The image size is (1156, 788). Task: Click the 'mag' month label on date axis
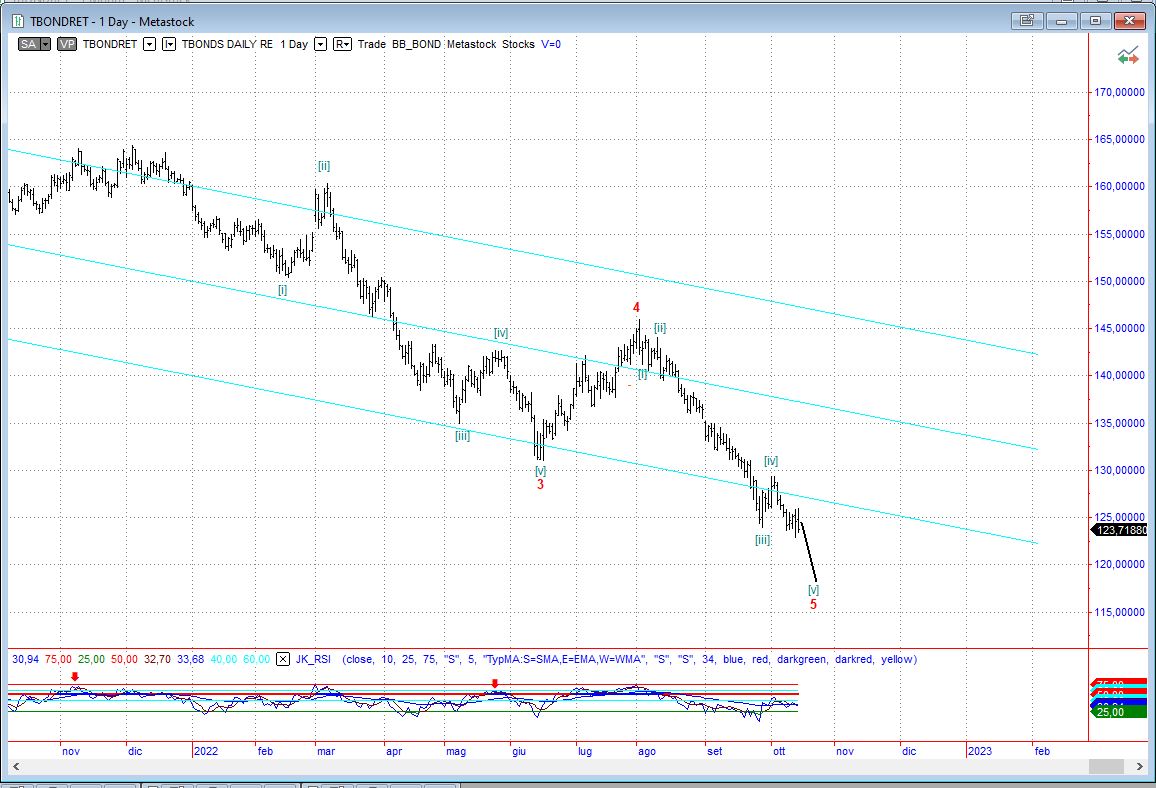click(456, 751)
